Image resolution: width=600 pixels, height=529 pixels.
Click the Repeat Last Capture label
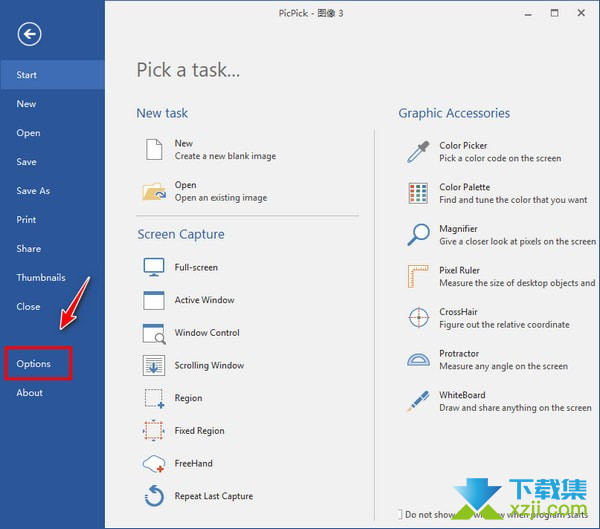pos(214,496)
